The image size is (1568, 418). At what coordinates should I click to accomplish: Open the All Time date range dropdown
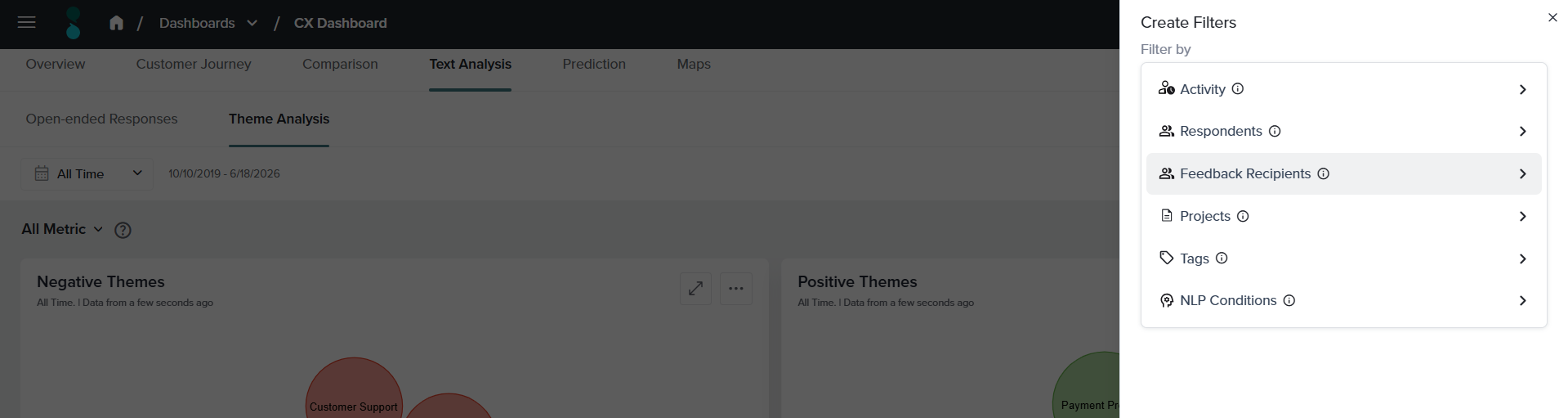click(x=87, y=173)
